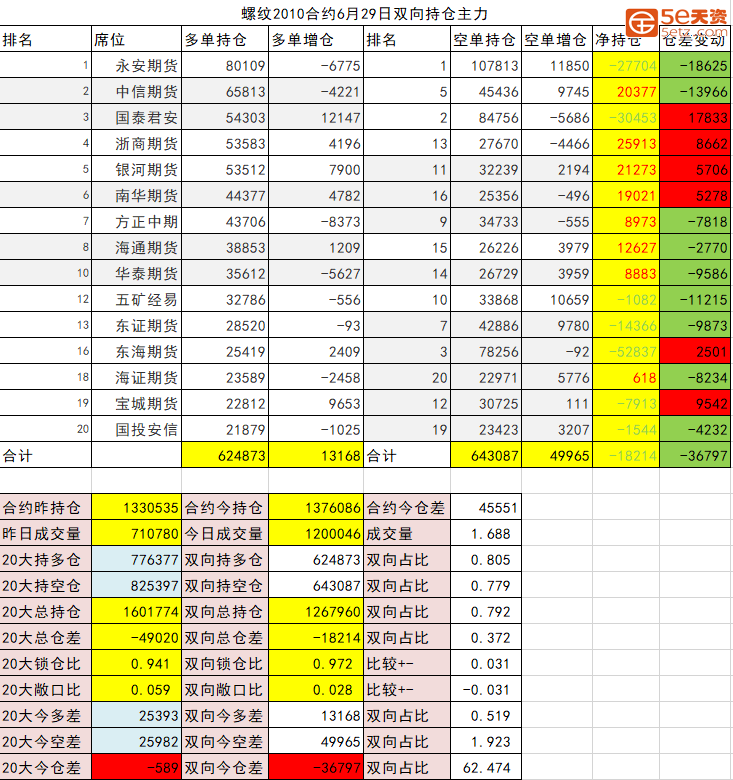Click the 双向总持仓 value 1267960
The height and width of the screenshot is (780, 733).
pos(316,611)
